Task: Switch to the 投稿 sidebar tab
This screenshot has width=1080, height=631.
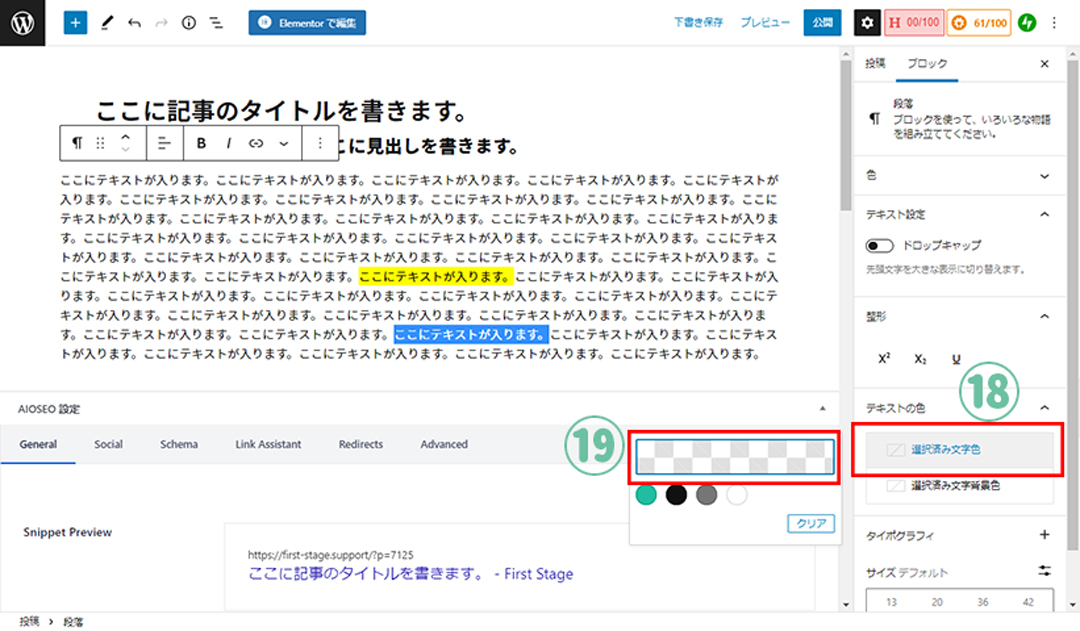Action: (x=875, y=63)
